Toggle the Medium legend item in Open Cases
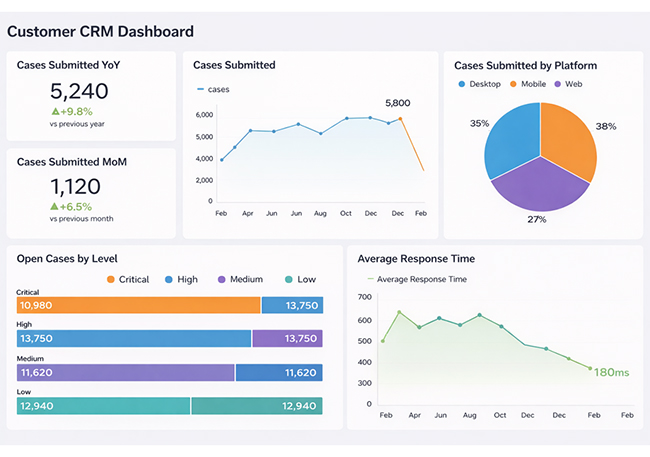The width and height of the screenshot is (650, 457). (240, 280)
